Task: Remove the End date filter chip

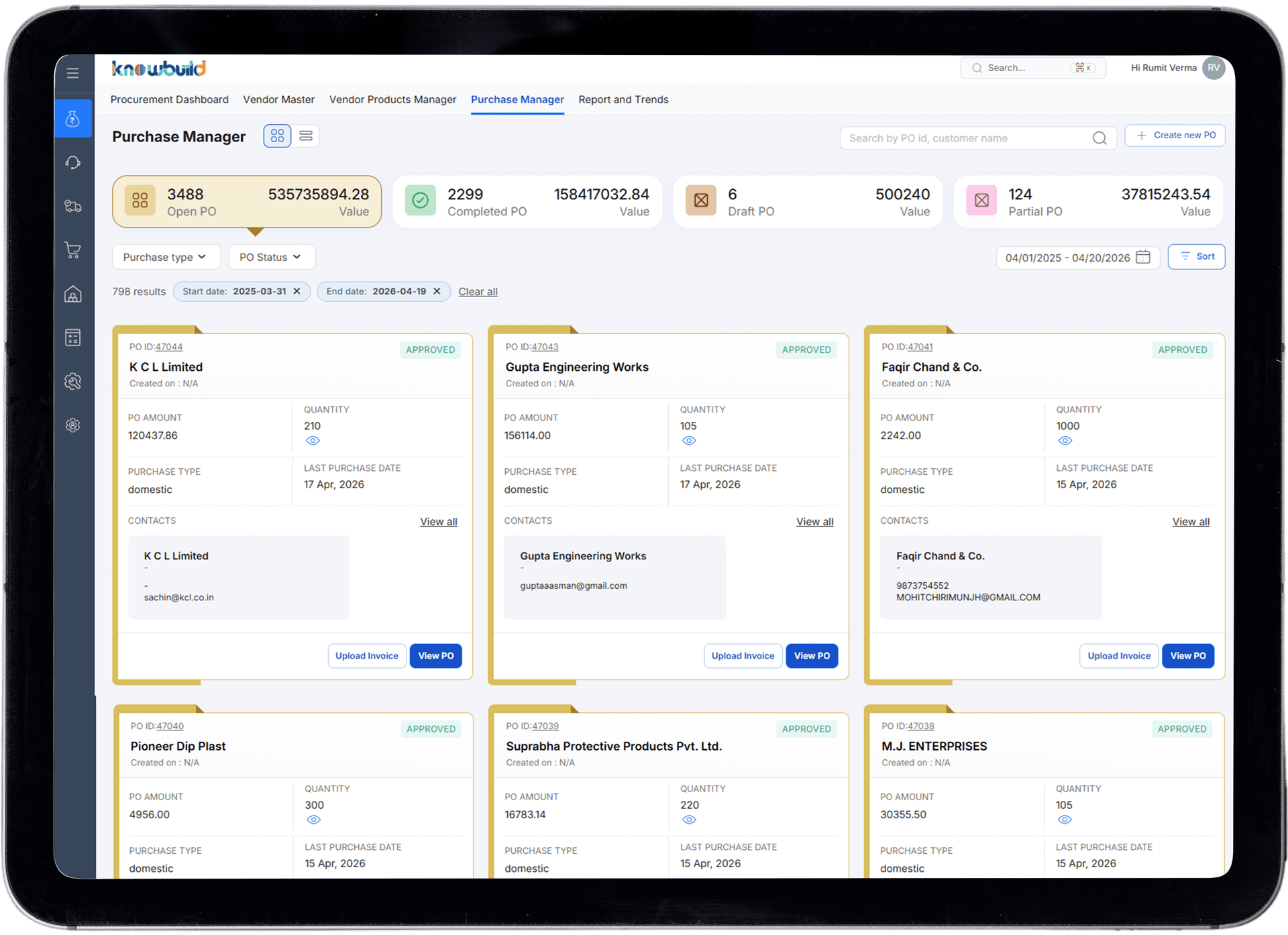Action: click(437, 291)
